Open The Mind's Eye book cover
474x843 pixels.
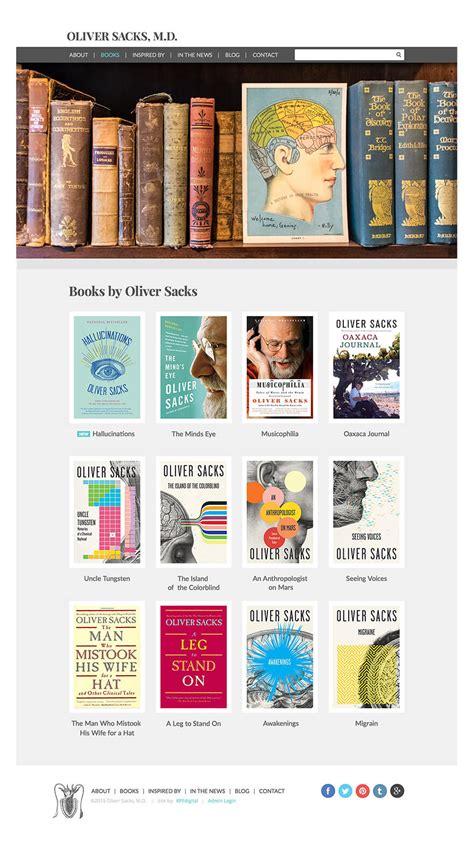(193, 367)
